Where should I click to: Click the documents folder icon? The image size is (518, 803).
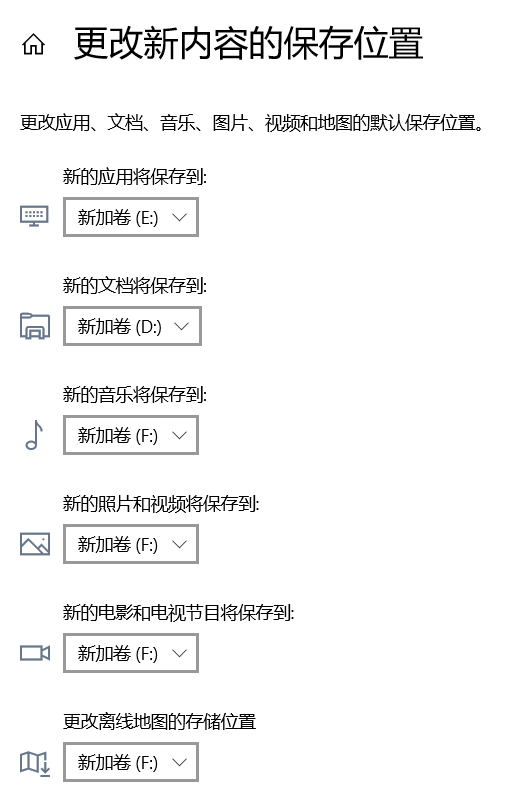(x=35, y=326)
